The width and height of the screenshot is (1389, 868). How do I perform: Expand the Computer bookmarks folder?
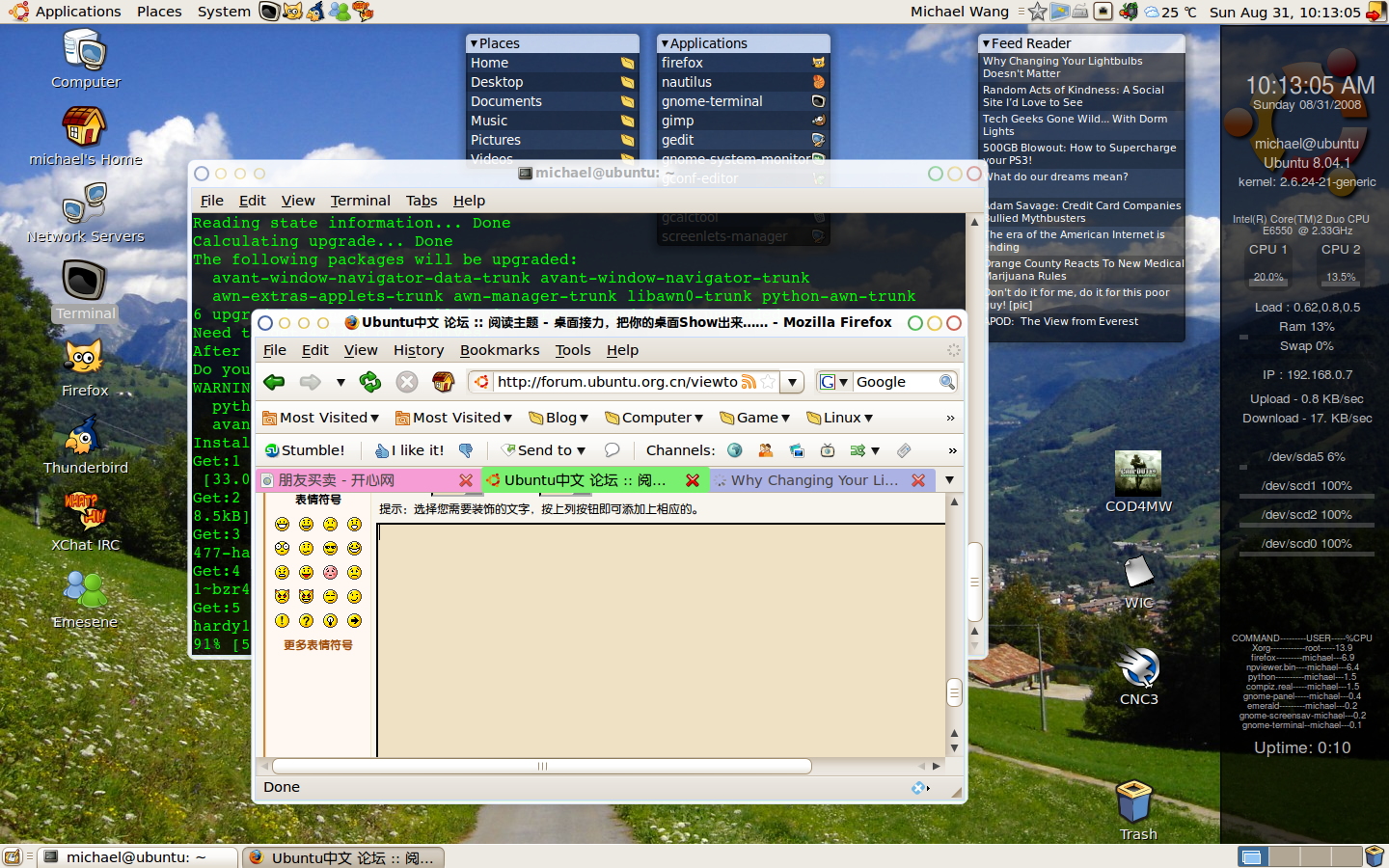[x=654, y=418]
